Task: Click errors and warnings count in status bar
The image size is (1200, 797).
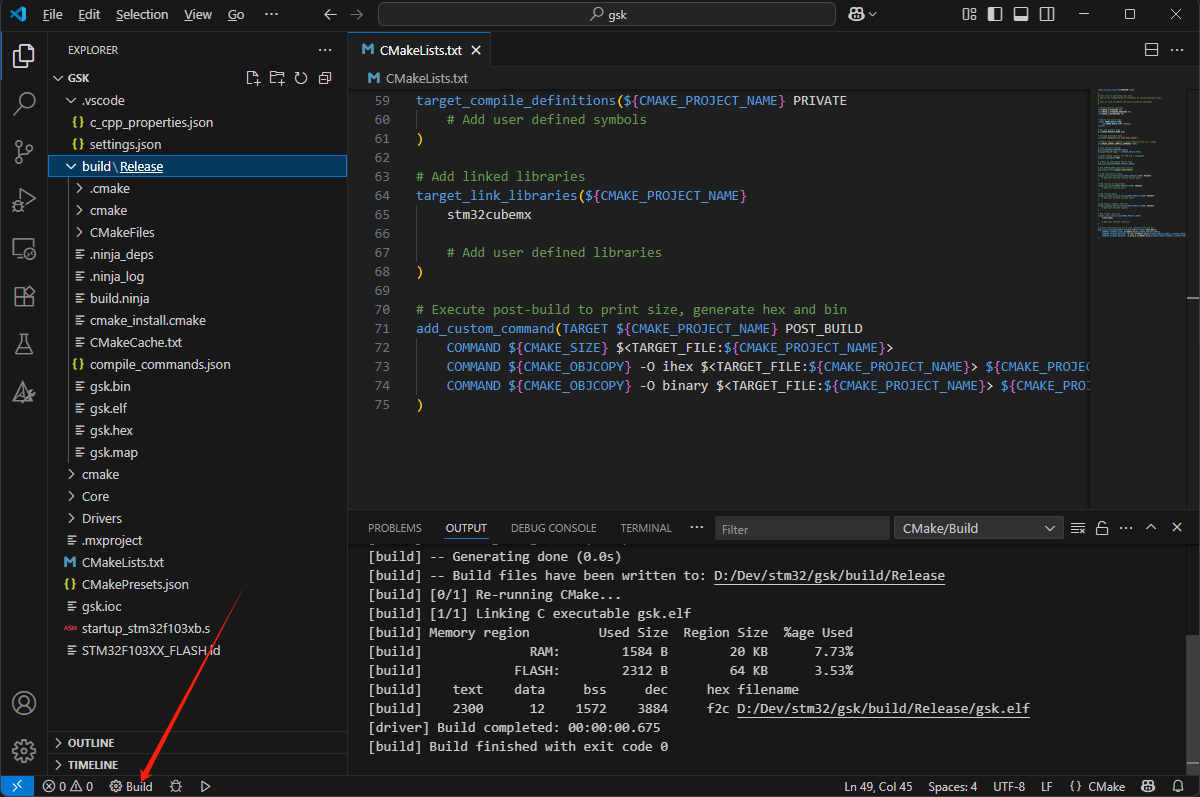Action: 67,786
